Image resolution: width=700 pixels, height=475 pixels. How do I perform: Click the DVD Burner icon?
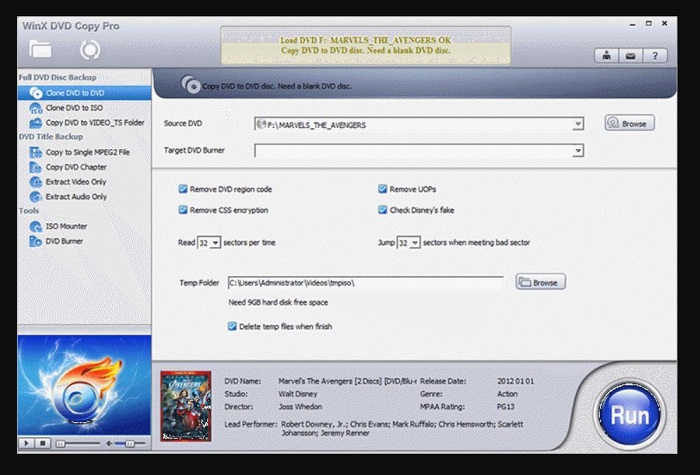(36, 241)
